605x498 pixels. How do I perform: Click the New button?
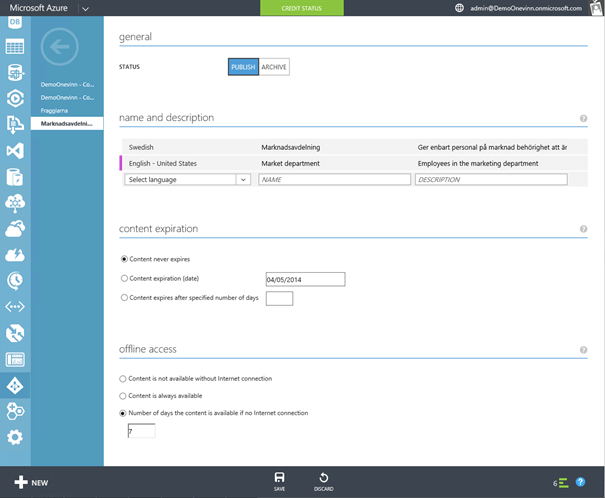click(31, 482)
